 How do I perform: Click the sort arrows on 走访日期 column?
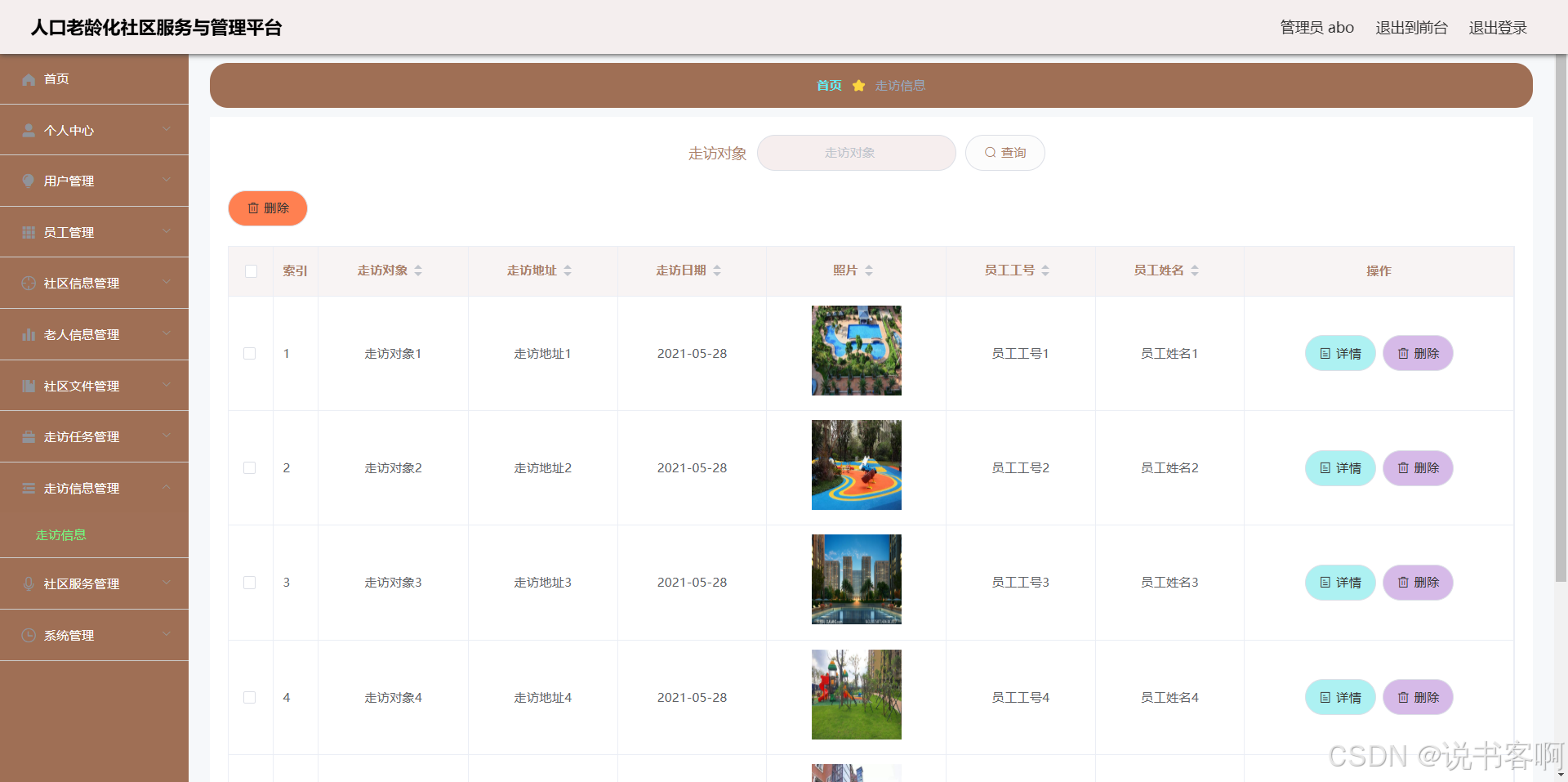[x=717, y=270]
